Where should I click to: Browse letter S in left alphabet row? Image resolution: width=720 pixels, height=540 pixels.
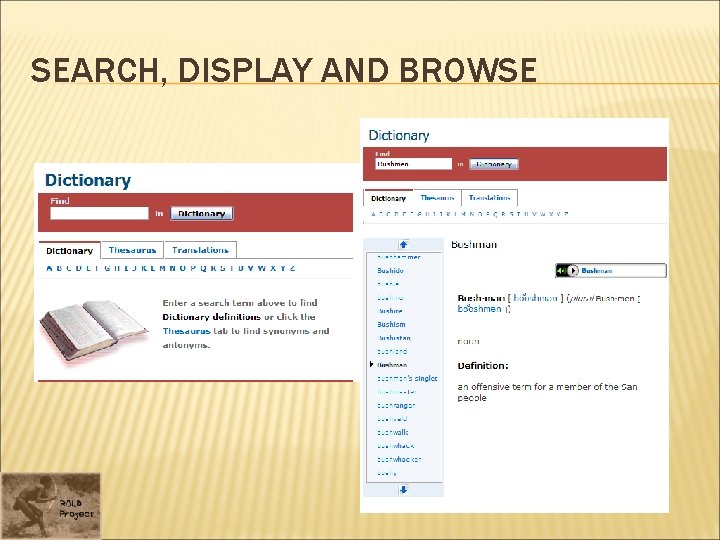pos(223,268)
